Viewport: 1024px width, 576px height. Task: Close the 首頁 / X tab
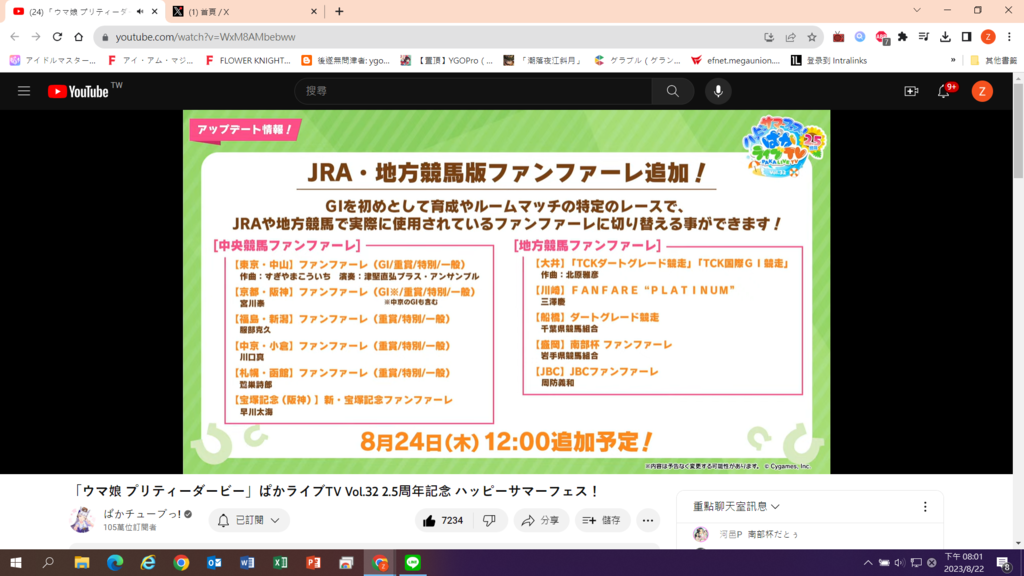tap(313, 12)
